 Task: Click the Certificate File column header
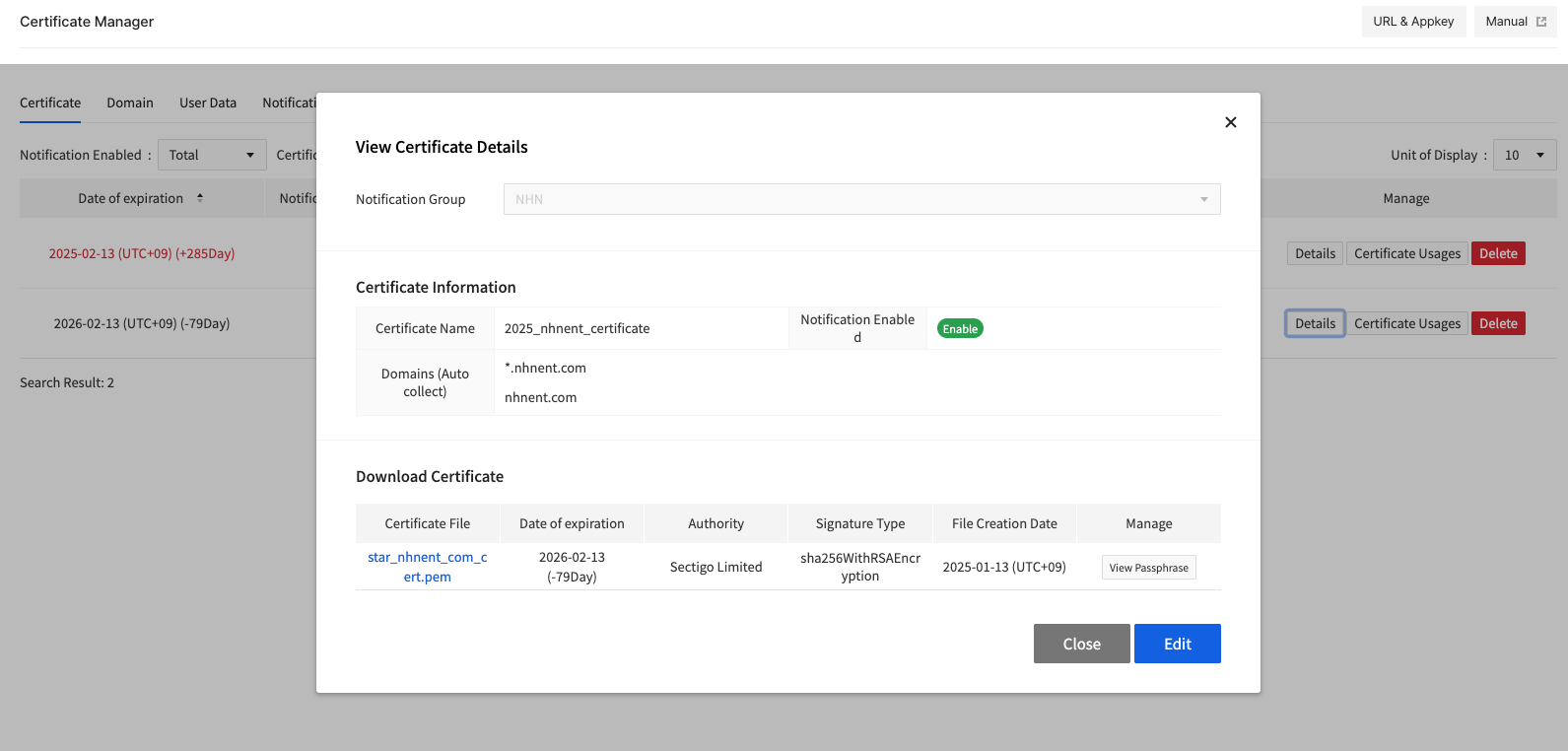[x=428, y=523]
